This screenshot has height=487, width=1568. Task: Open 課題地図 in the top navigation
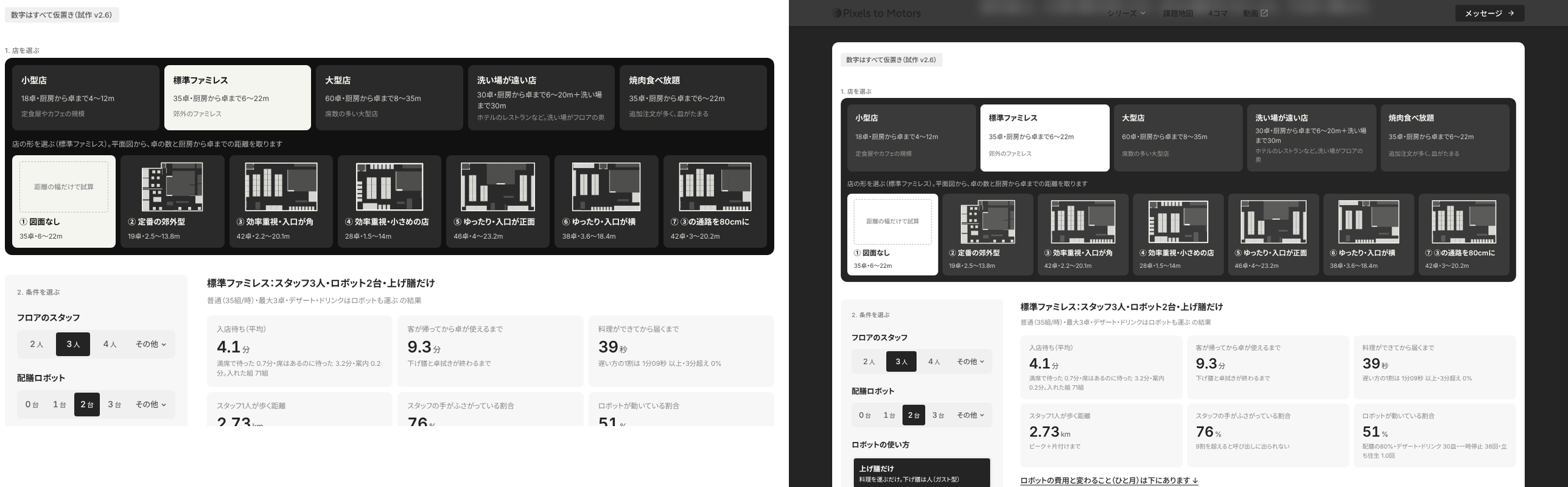[x=1178, y=13]
